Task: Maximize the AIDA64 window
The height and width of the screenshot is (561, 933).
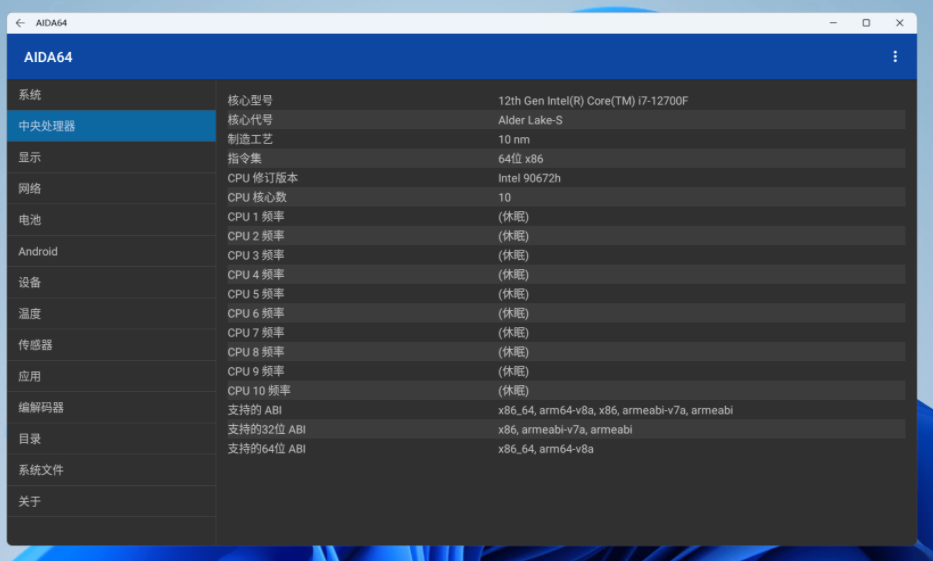Action: 866,23
